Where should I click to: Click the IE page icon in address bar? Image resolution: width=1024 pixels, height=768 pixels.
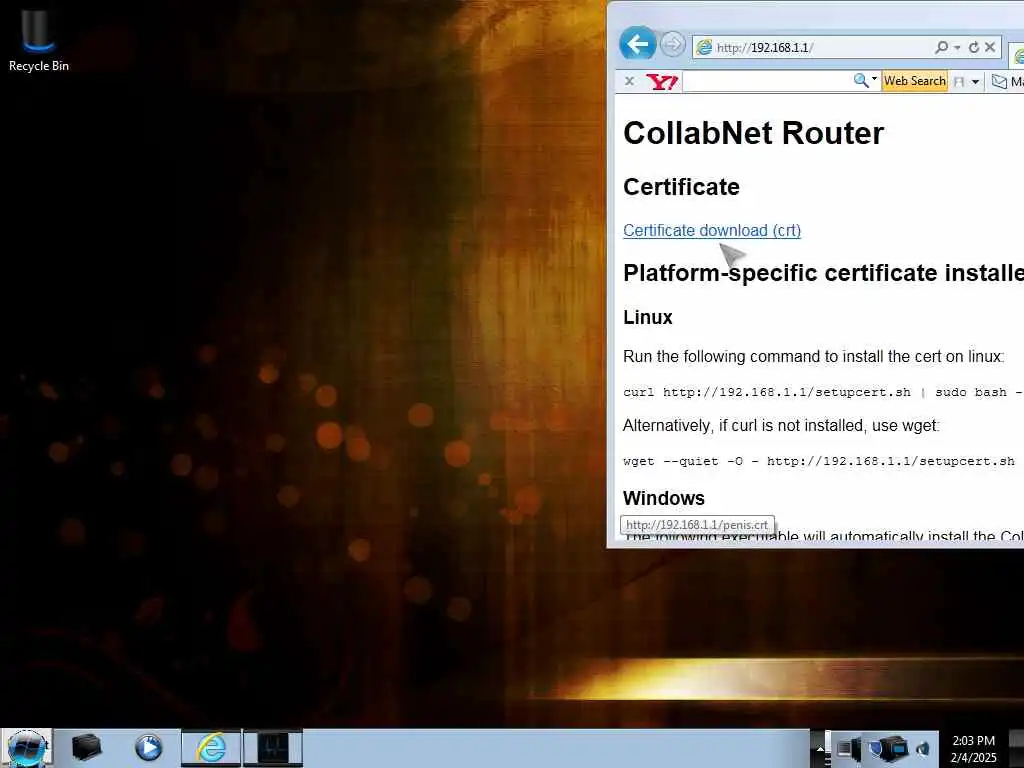[x=704, y=47]
